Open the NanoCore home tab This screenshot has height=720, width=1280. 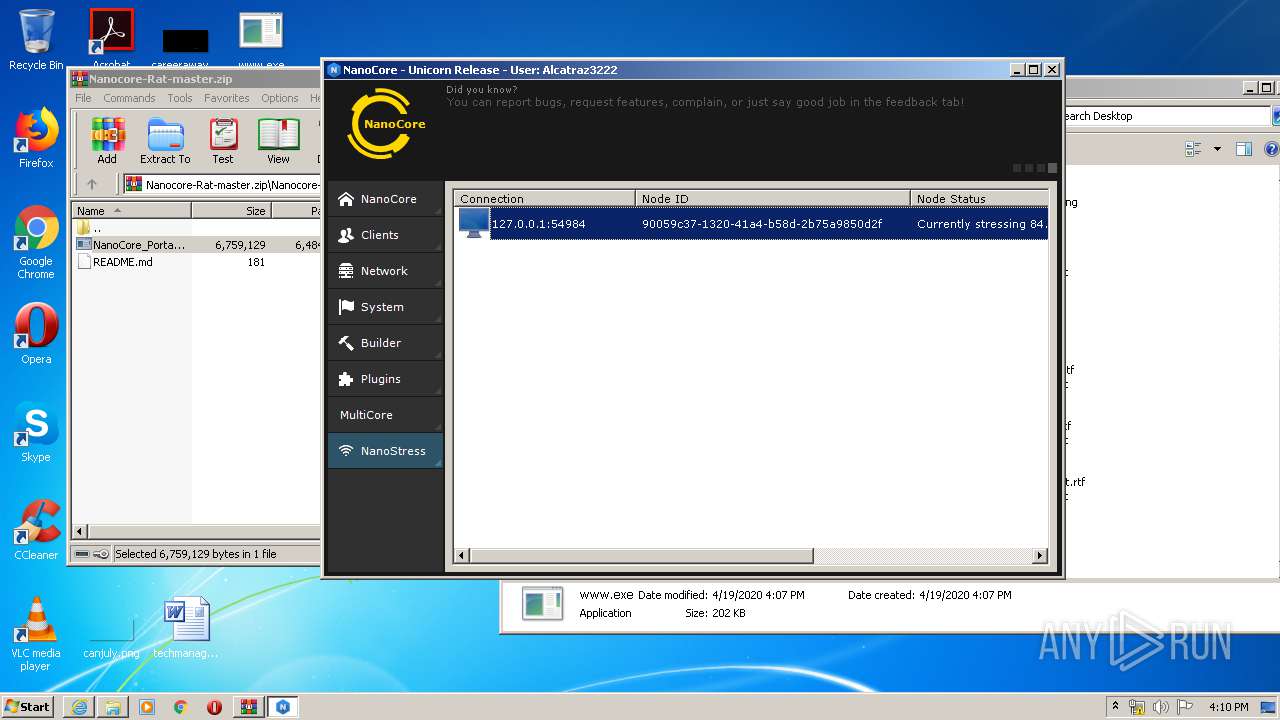click(385, 199)
